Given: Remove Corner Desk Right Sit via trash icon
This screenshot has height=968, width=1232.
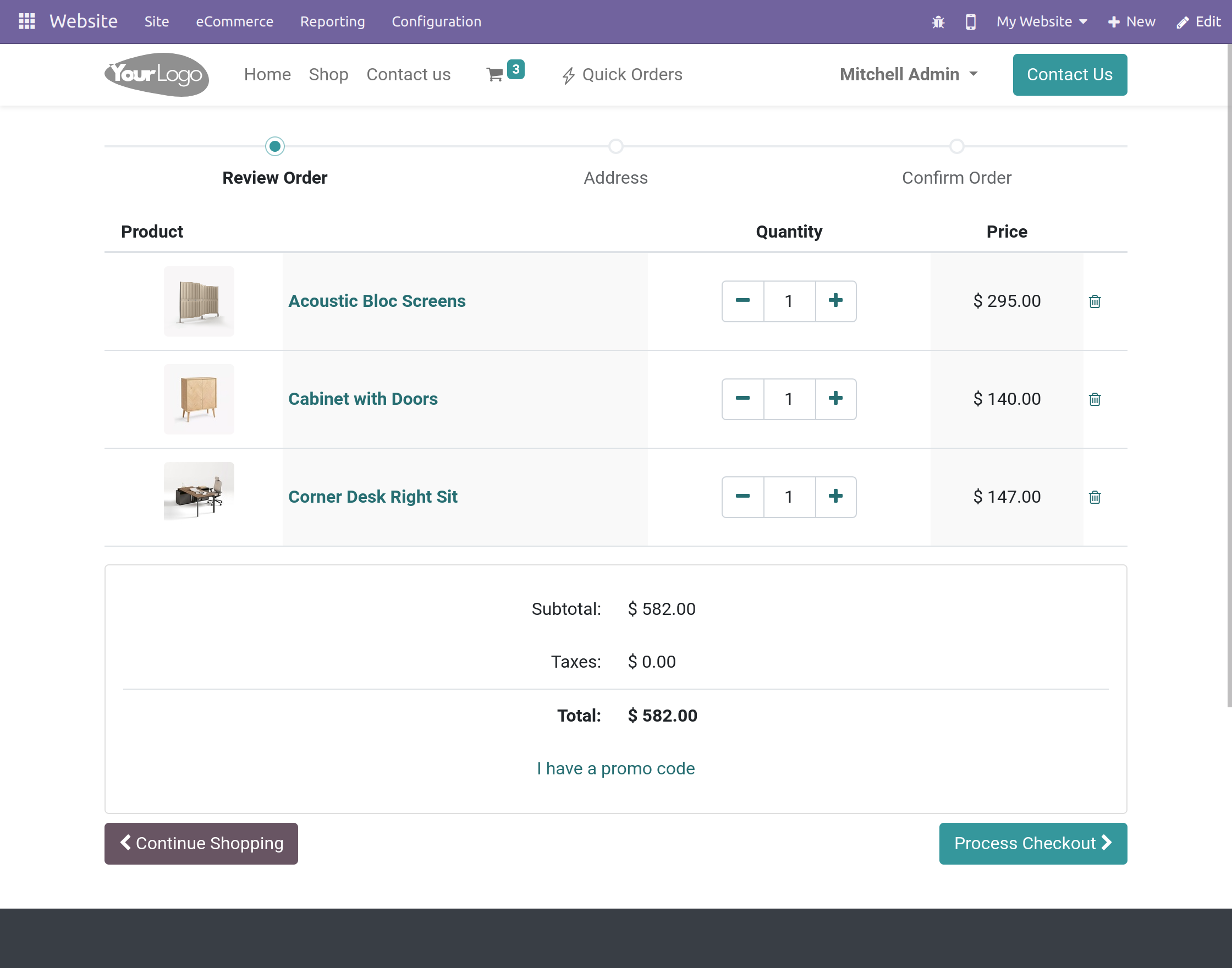Looking at the screenshot, I should [1095, 497].
